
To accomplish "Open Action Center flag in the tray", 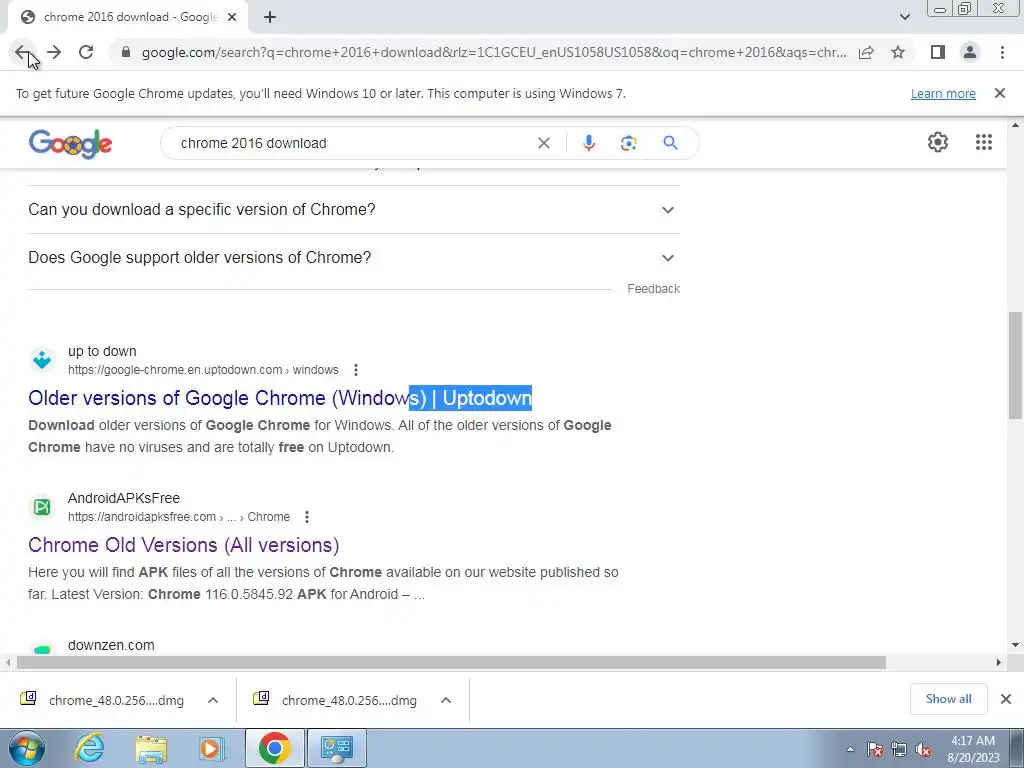I will 875,749.
